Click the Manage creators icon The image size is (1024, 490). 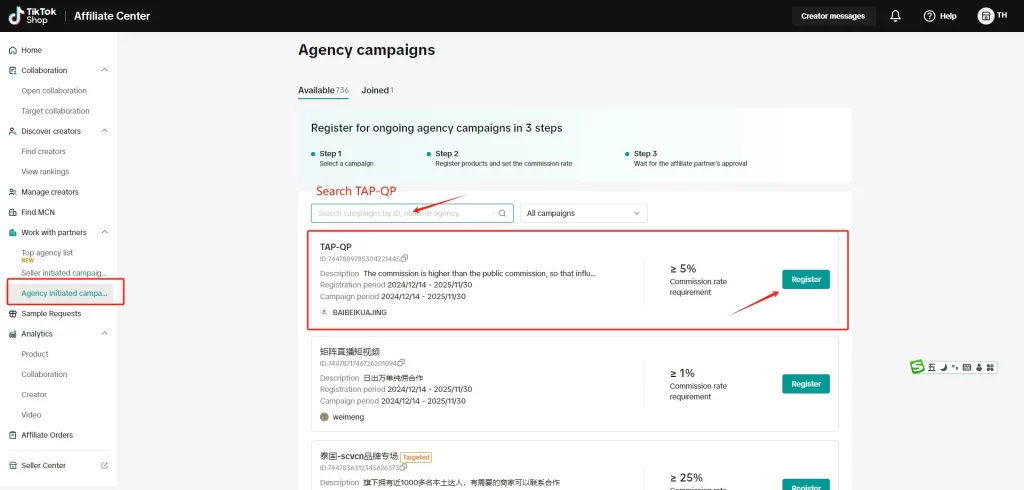tap(12, 192)
